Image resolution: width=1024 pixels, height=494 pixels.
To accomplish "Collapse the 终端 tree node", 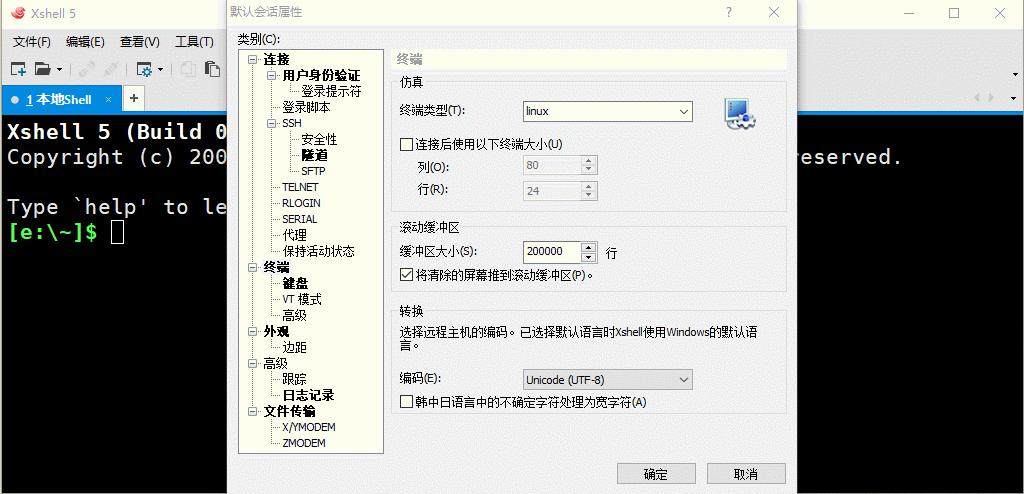I will pos(253,267).
